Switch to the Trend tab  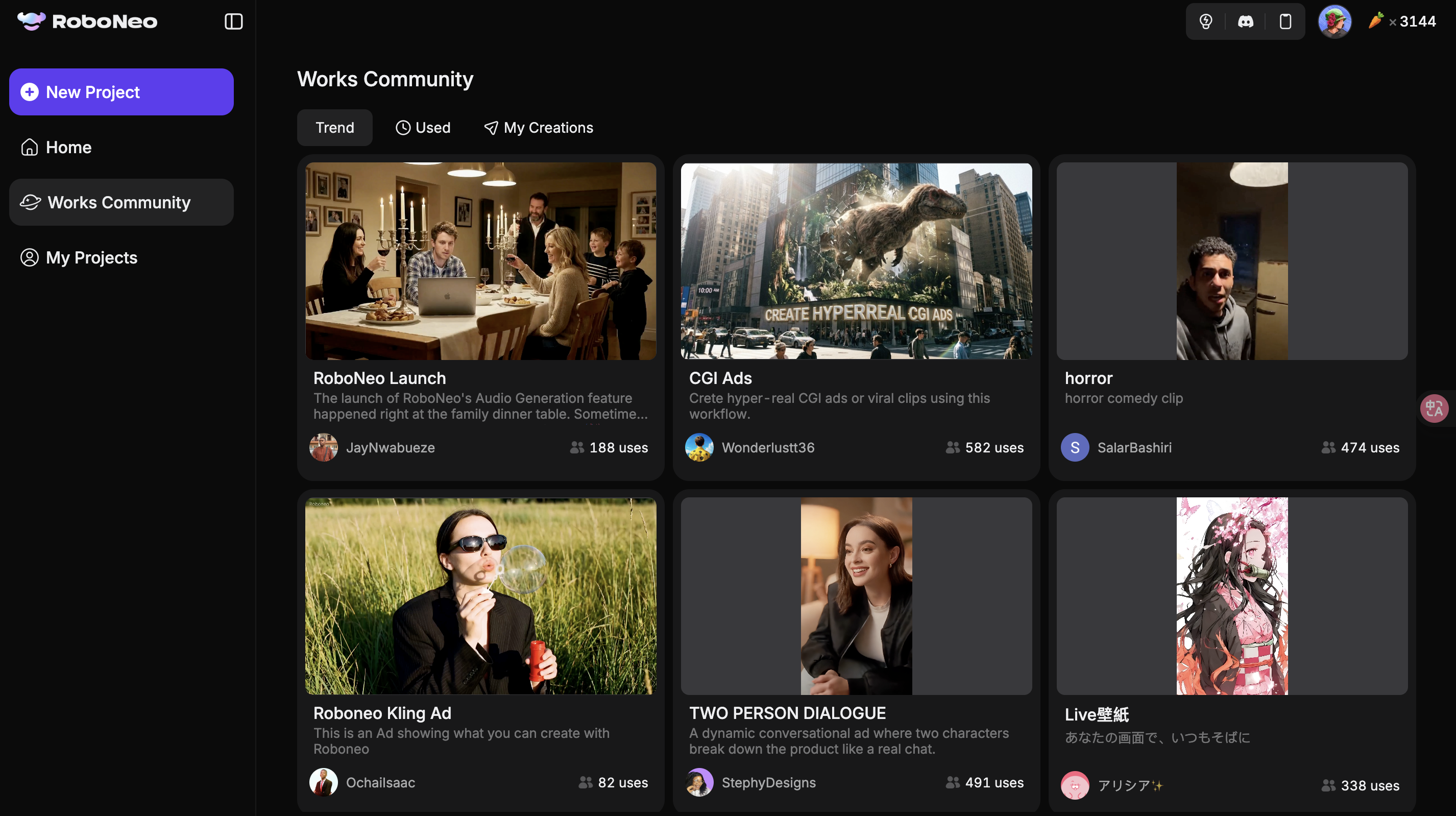pyautogui.click(x=334, y=128)
